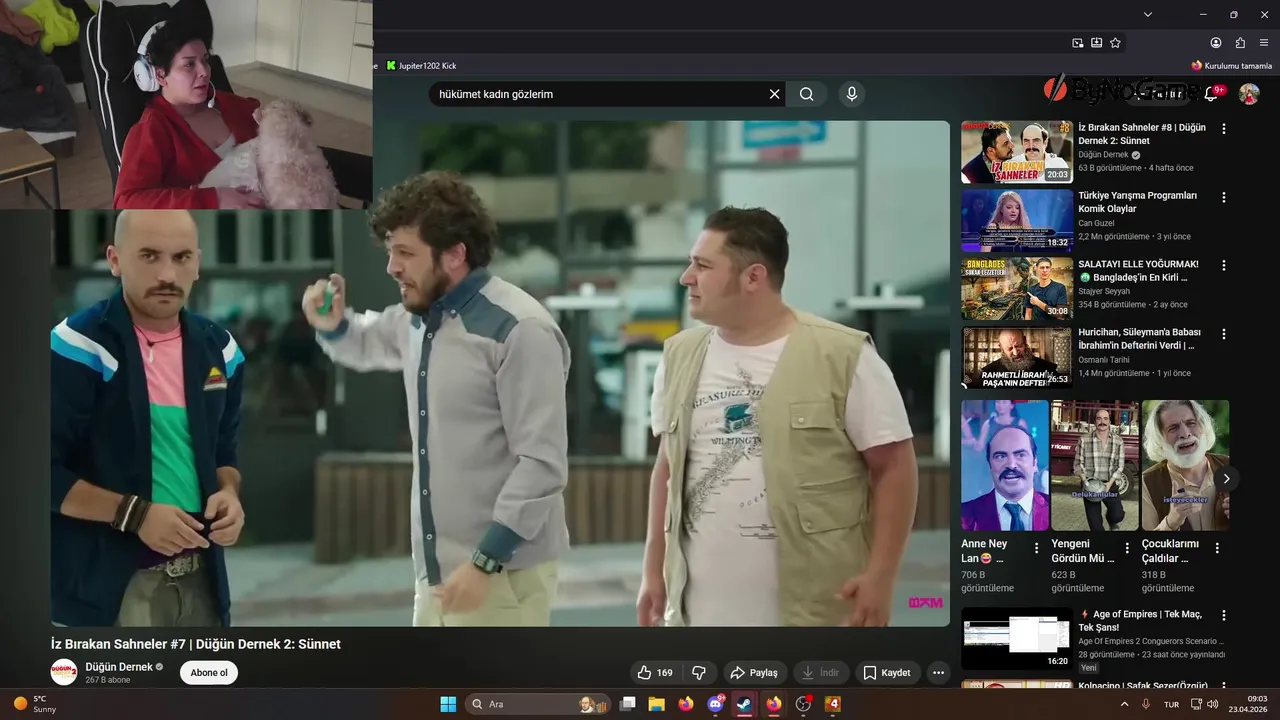Open the taskbar app icon showing 4
1280x720 pixels.
(833, 704)
